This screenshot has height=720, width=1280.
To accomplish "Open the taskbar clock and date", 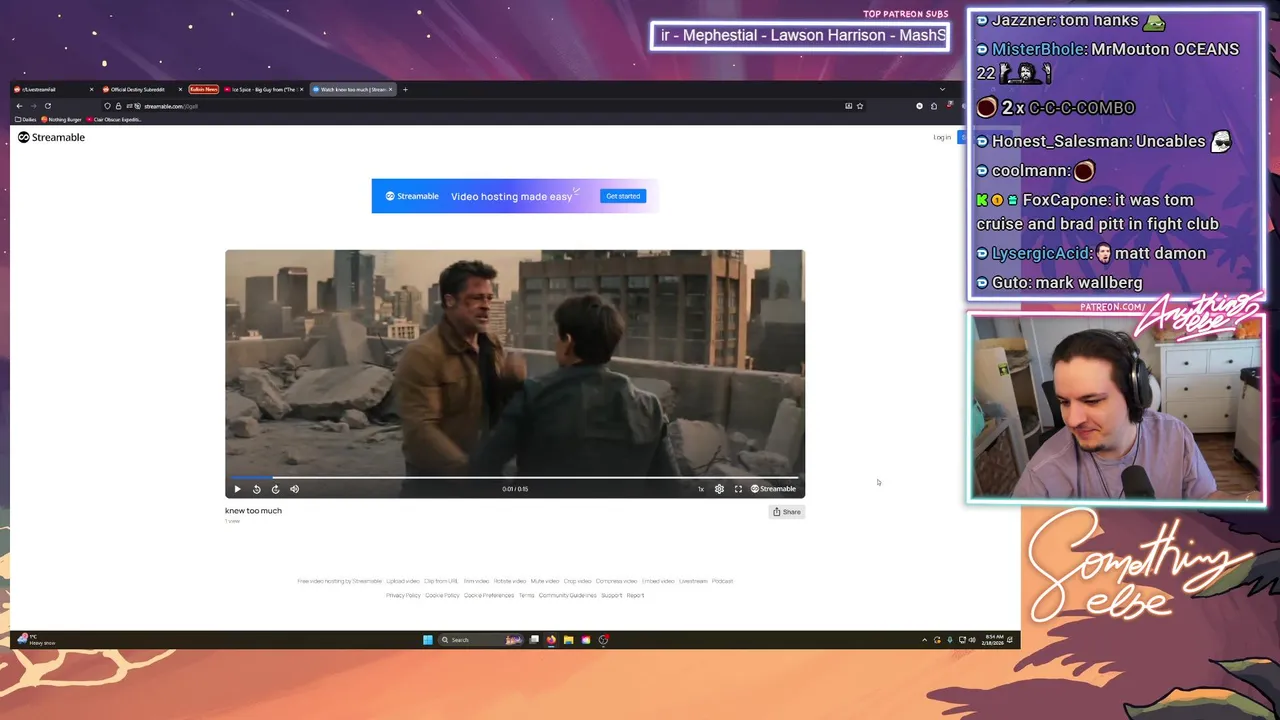I will click(x=994, y=640).
